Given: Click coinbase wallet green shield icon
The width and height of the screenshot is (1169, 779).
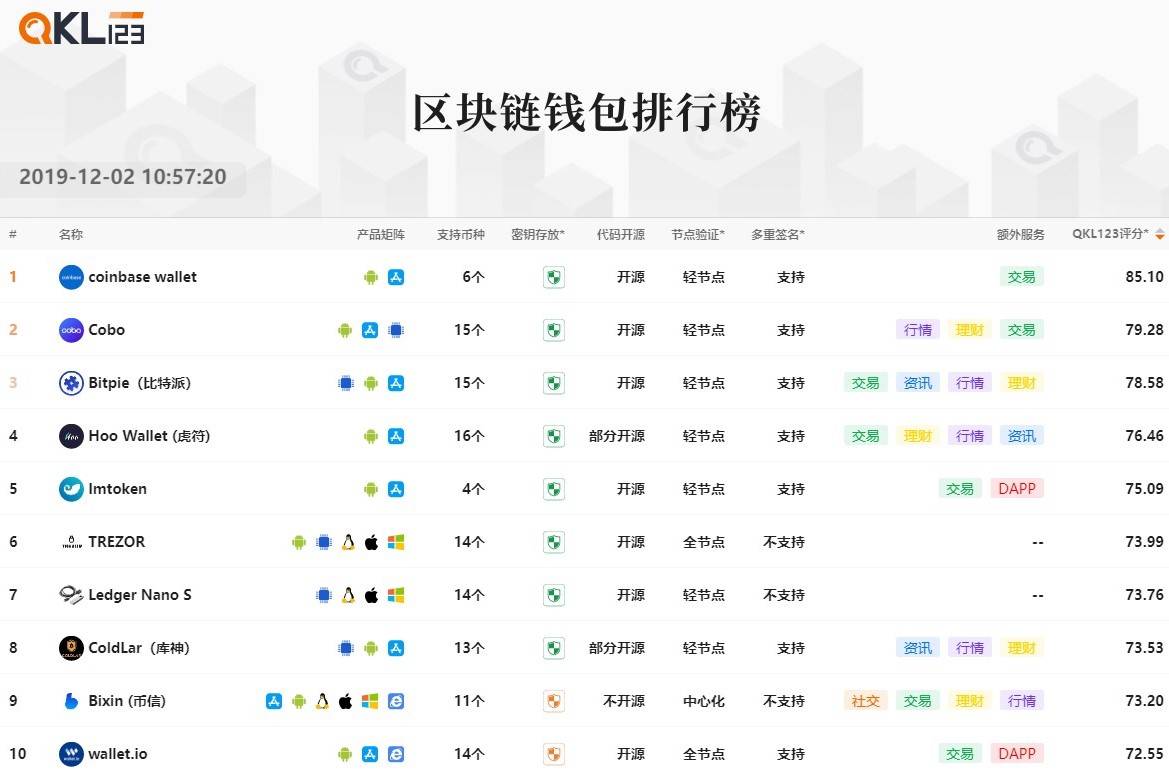Looking at the screenshot, I should [x=553, y=277].
